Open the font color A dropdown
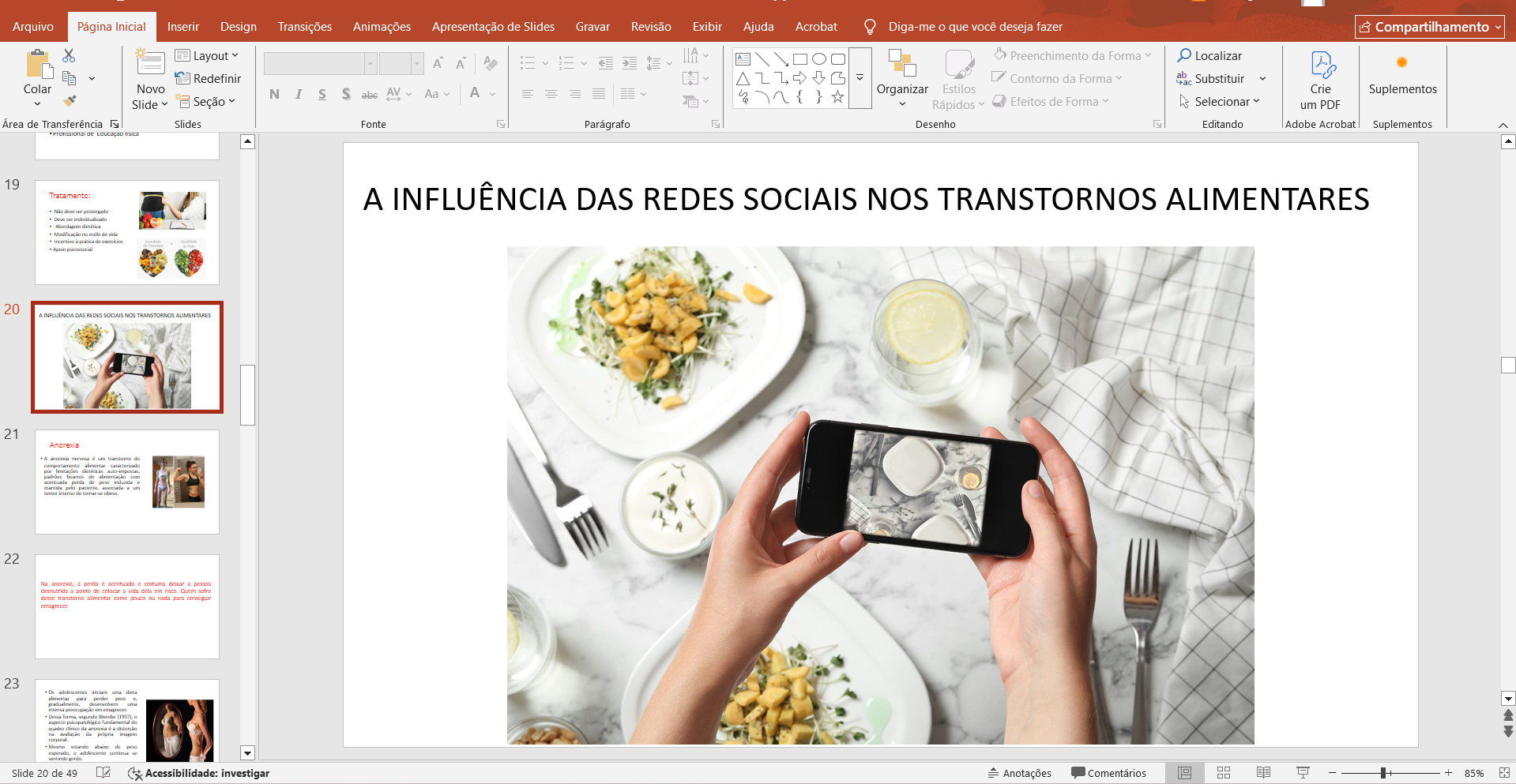Viewport: 1516px width, 784px height. coord(492,94)
